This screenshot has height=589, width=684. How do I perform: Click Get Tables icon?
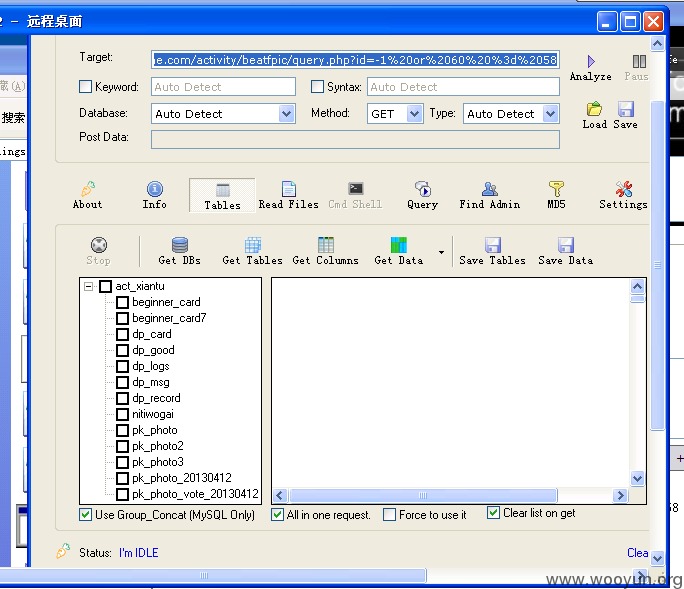click(253, 245)
